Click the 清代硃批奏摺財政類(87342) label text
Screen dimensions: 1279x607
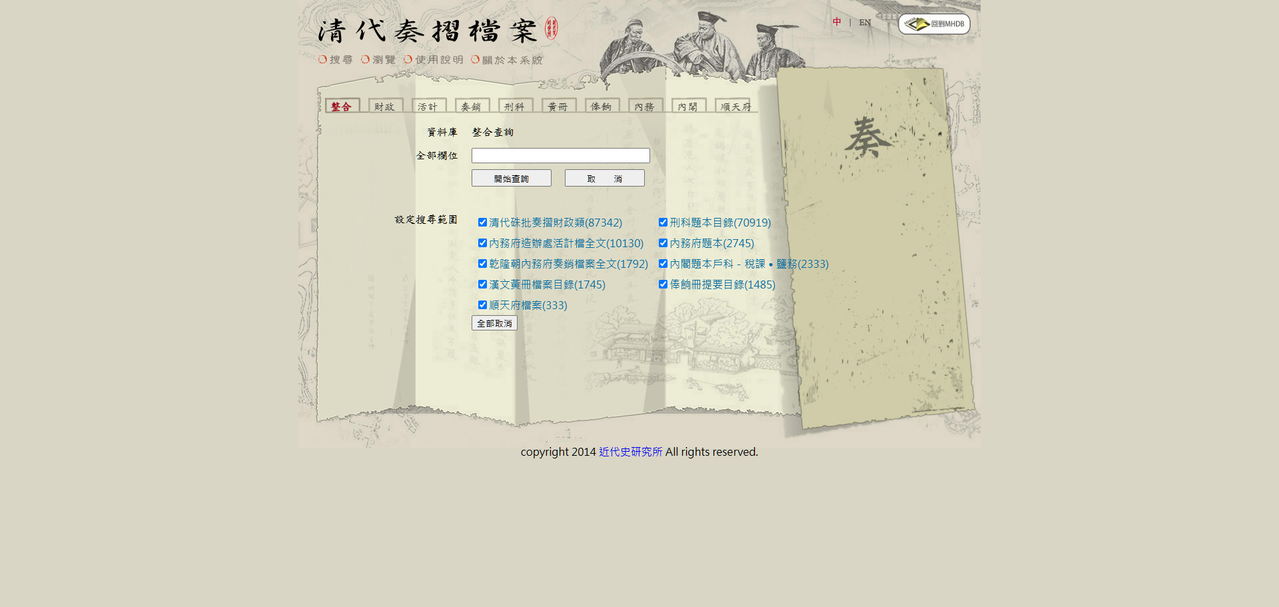pyautogui.click(x=555, y=223)
